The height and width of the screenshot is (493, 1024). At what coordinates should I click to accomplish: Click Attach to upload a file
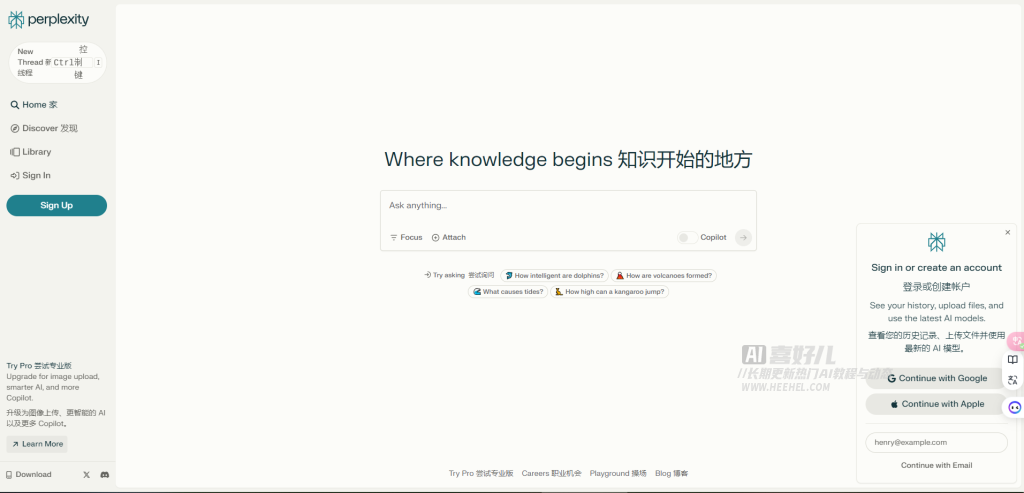pos(449,238)
